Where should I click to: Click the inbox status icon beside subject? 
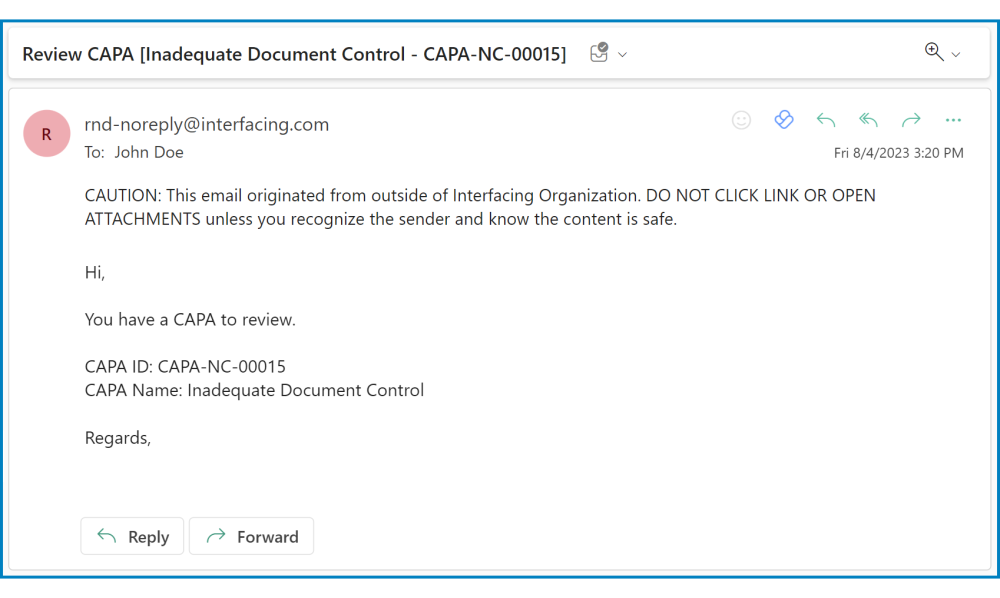pos(599,53)
